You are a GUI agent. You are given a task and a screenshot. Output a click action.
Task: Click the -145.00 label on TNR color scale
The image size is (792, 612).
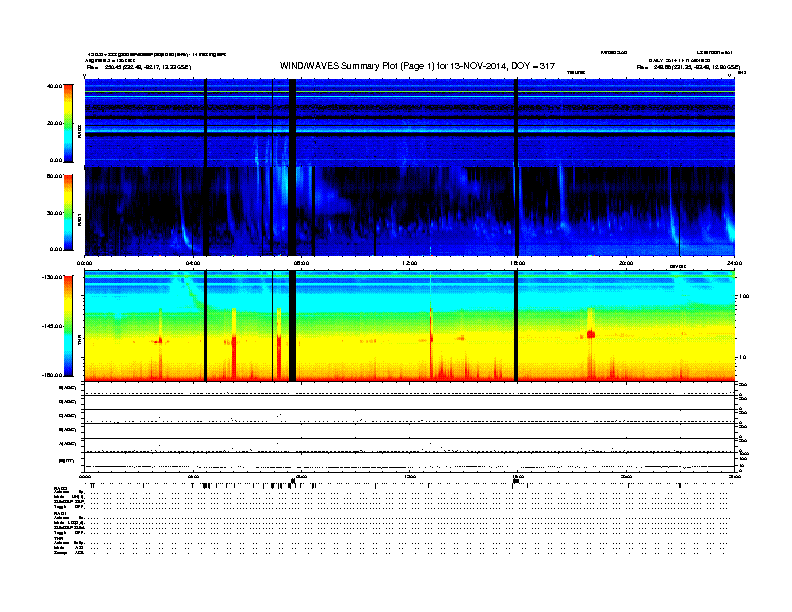[x=53, y=326]
